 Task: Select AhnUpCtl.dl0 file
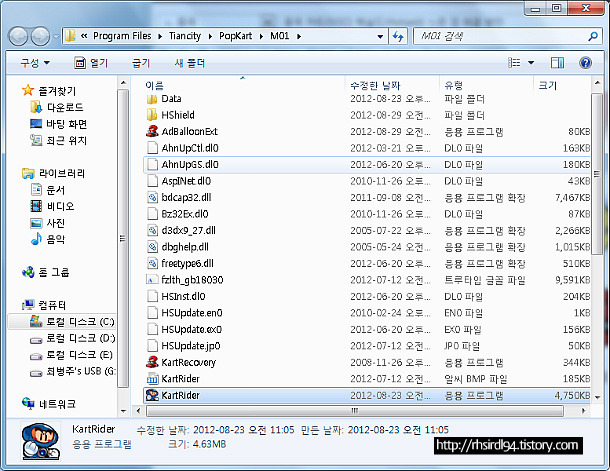pyautogui.click(x=368, y=148)
